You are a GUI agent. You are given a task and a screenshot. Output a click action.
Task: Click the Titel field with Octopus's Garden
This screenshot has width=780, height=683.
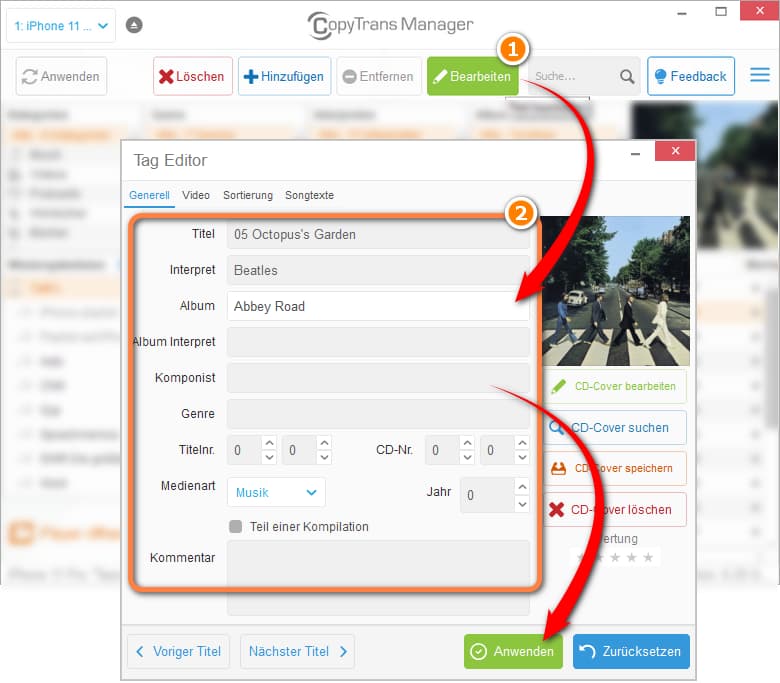click(378, 234)
